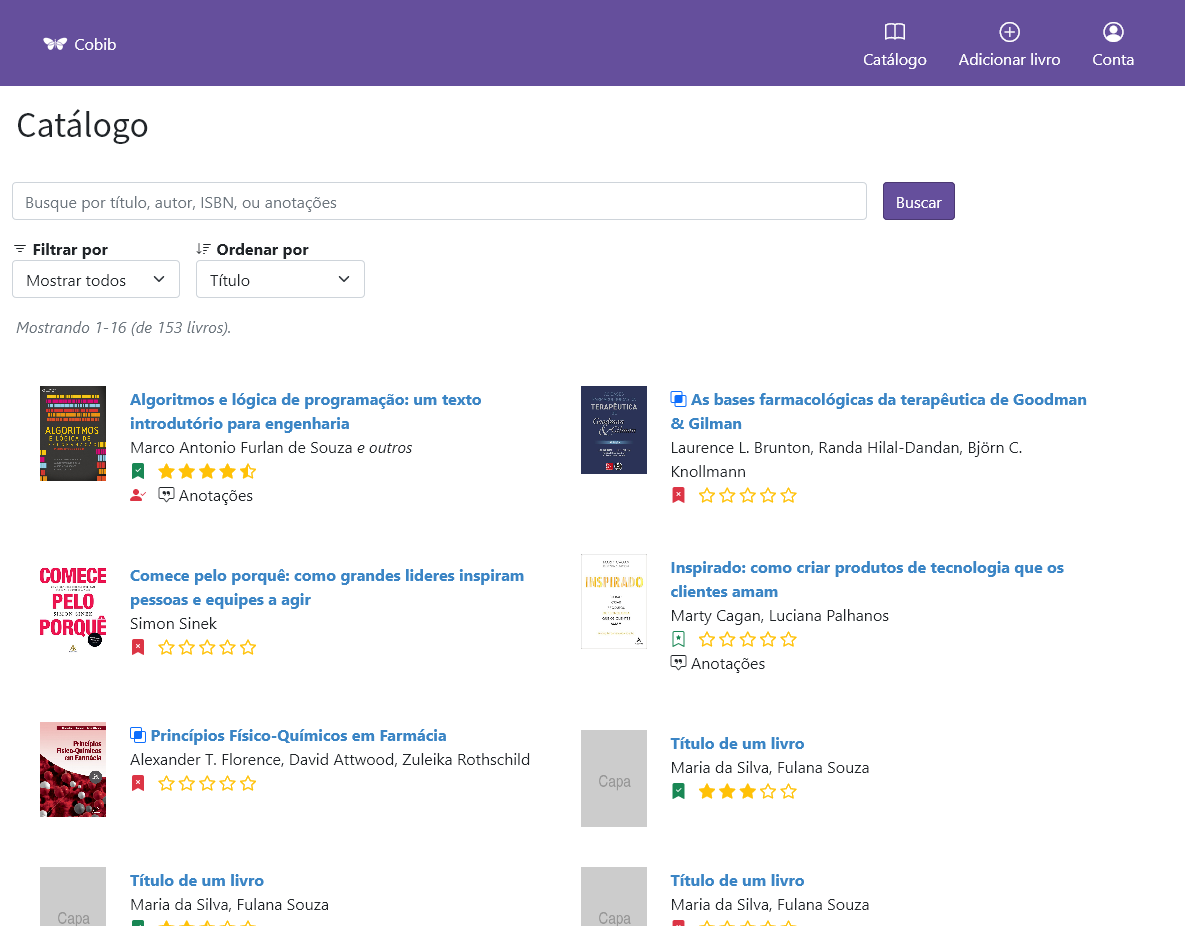Open the Catálogo page from navbar

point(894,45)
